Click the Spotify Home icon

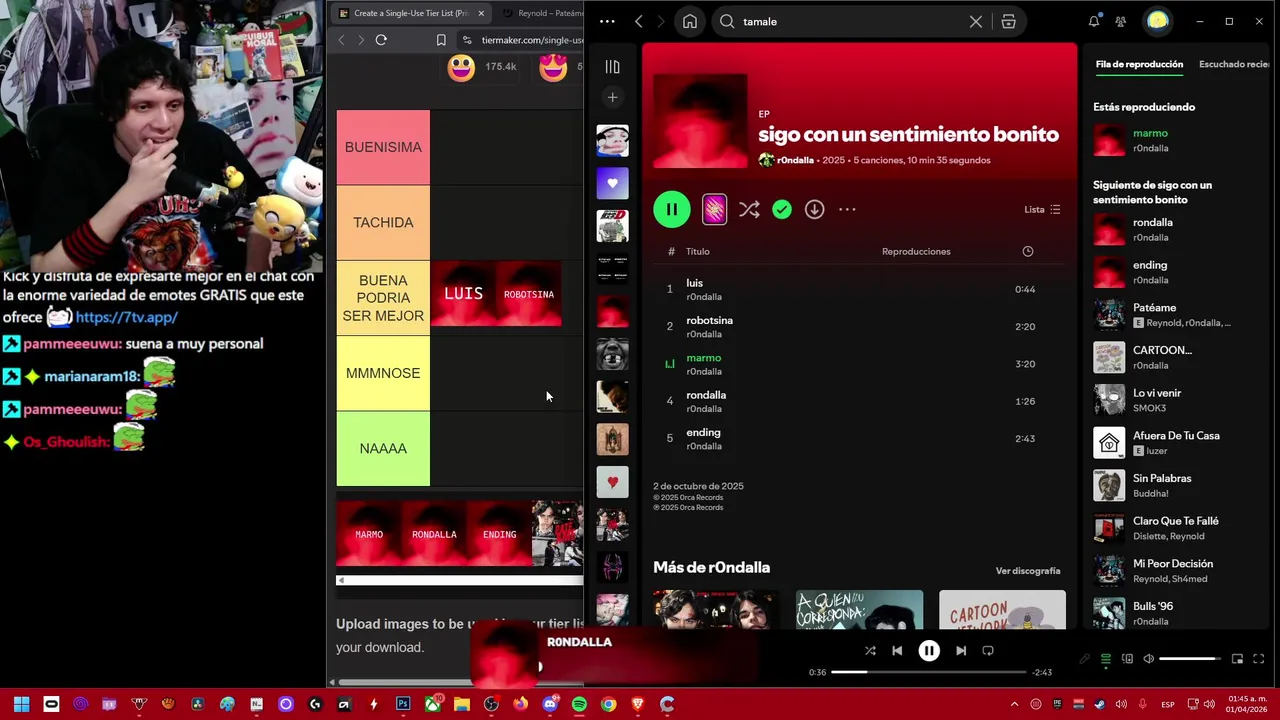tap(690, 21)
